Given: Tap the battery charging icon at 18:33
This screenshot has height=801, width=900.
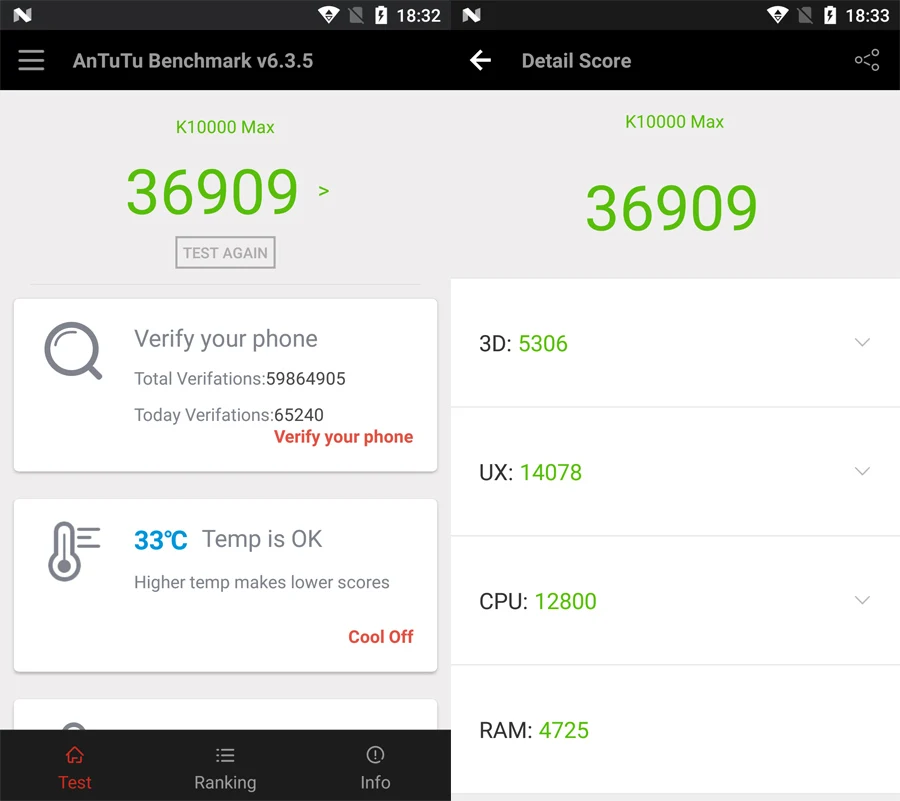Looking at the screenshot, I should (830, 15).
